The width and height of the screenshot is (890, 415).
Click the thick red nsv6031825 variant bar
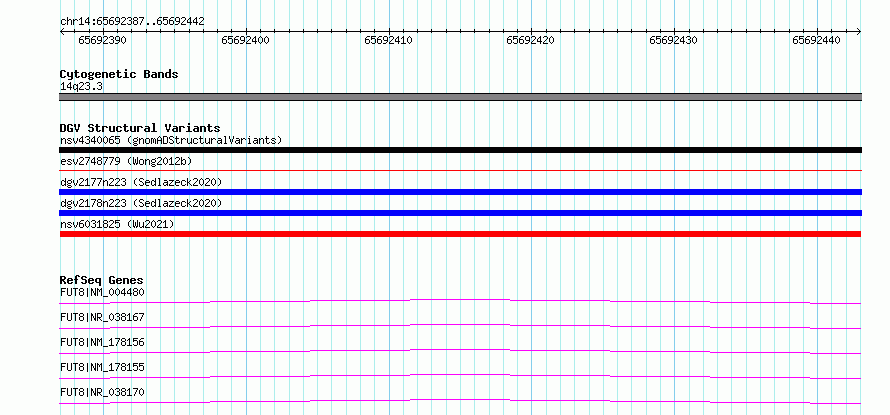pyautogui.click(x=460, y=234)
